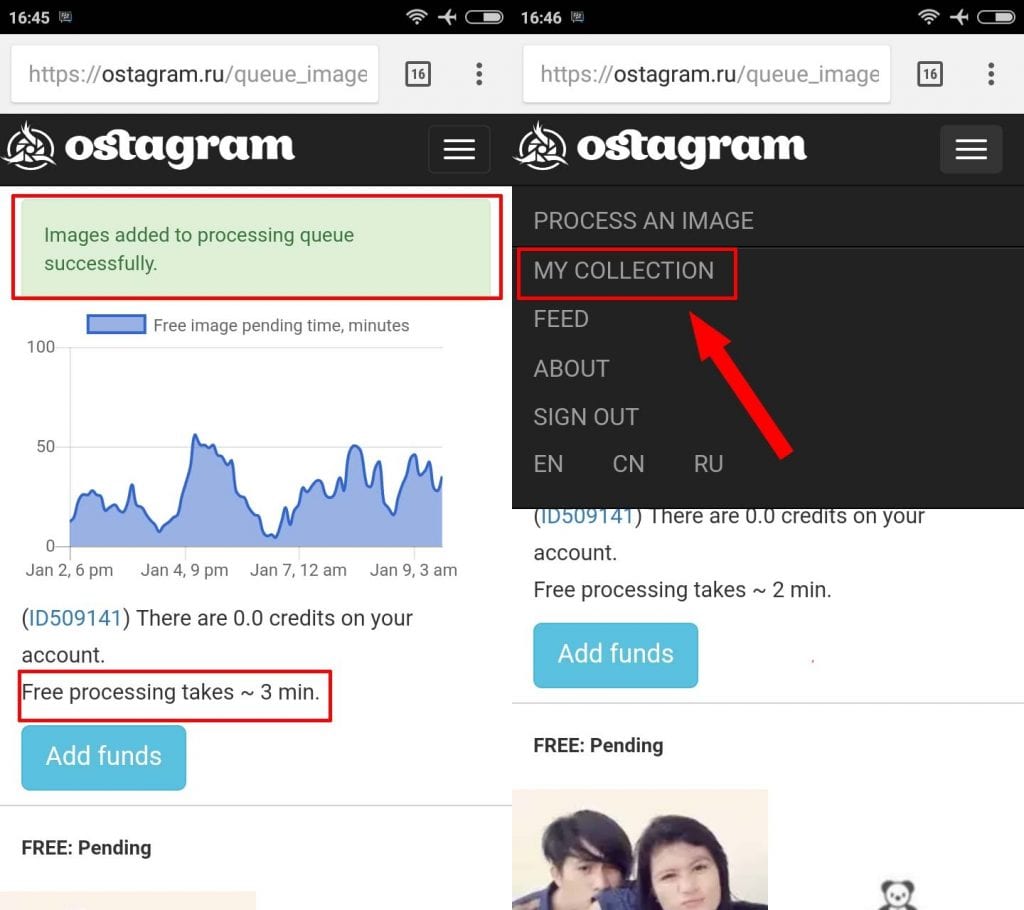This screenshot has height=910, width=1024.
Task: Click chart axis label 'Jan 2, 6 pm'
Action: coord(69,570)
